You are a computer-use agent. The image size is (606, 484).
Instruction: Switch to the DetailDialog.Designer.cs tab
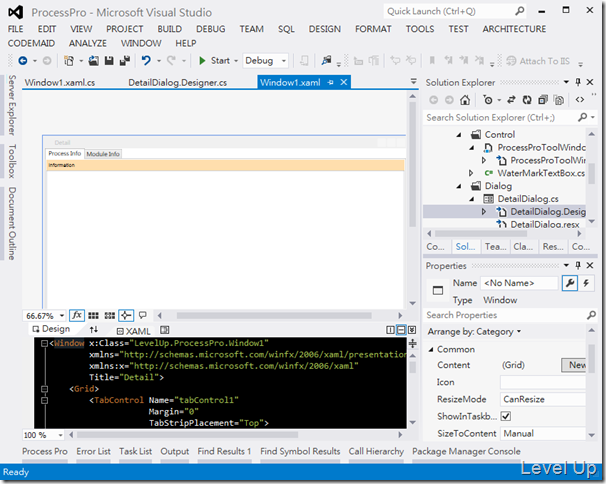click(177, 83)
